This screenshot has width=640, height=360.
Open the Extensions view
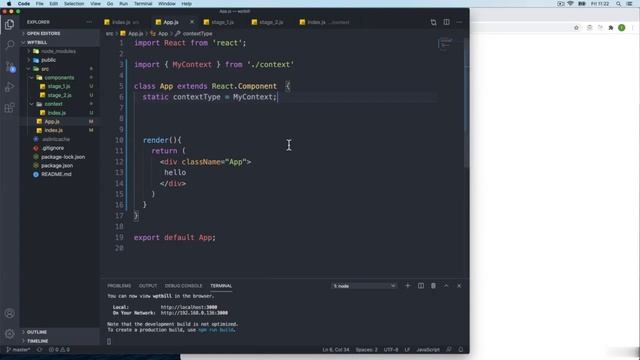(9, 108)
